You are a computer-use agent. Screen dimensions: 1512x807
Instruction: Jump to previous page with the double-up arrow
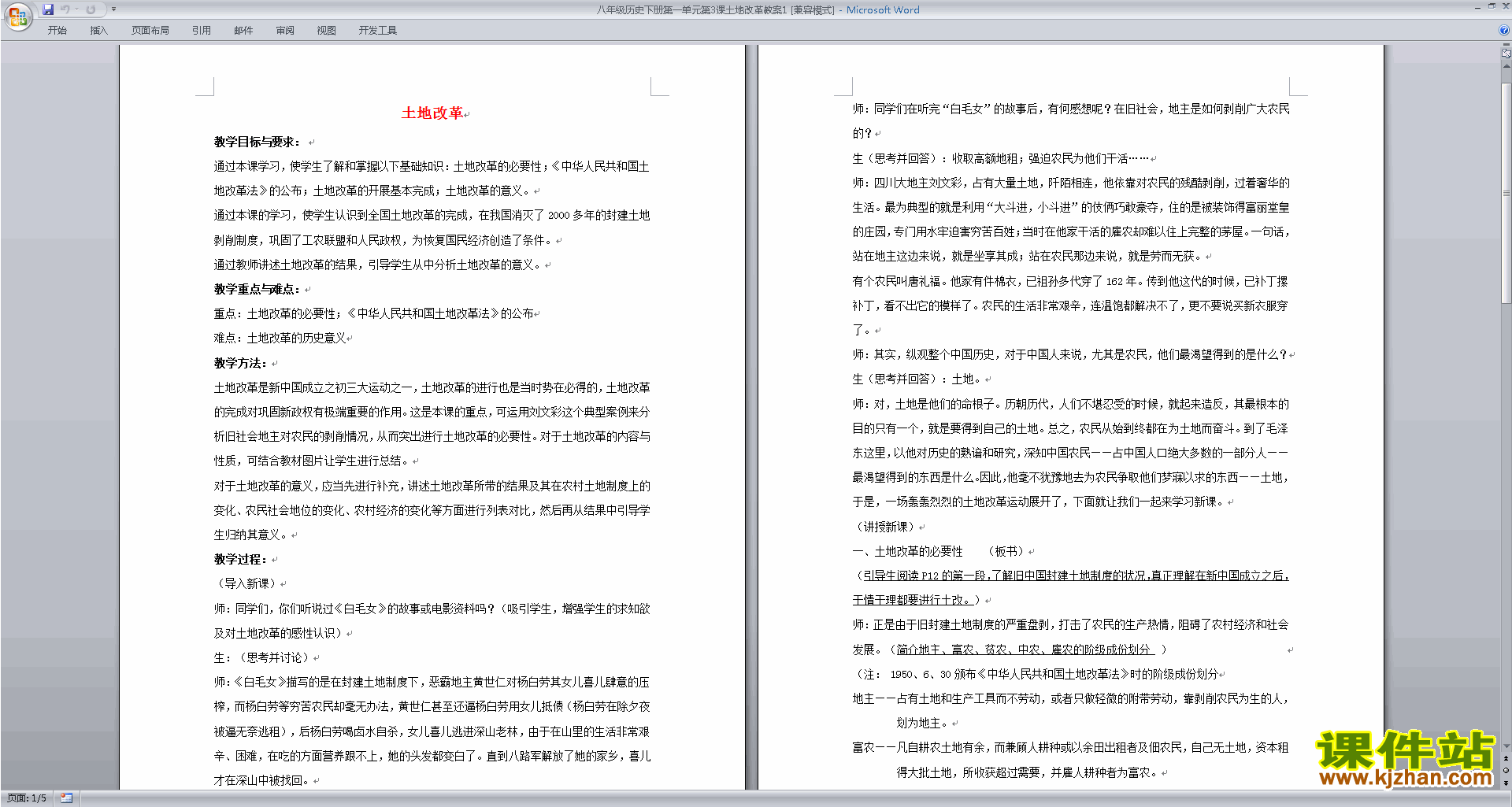tap(1506, 758)
